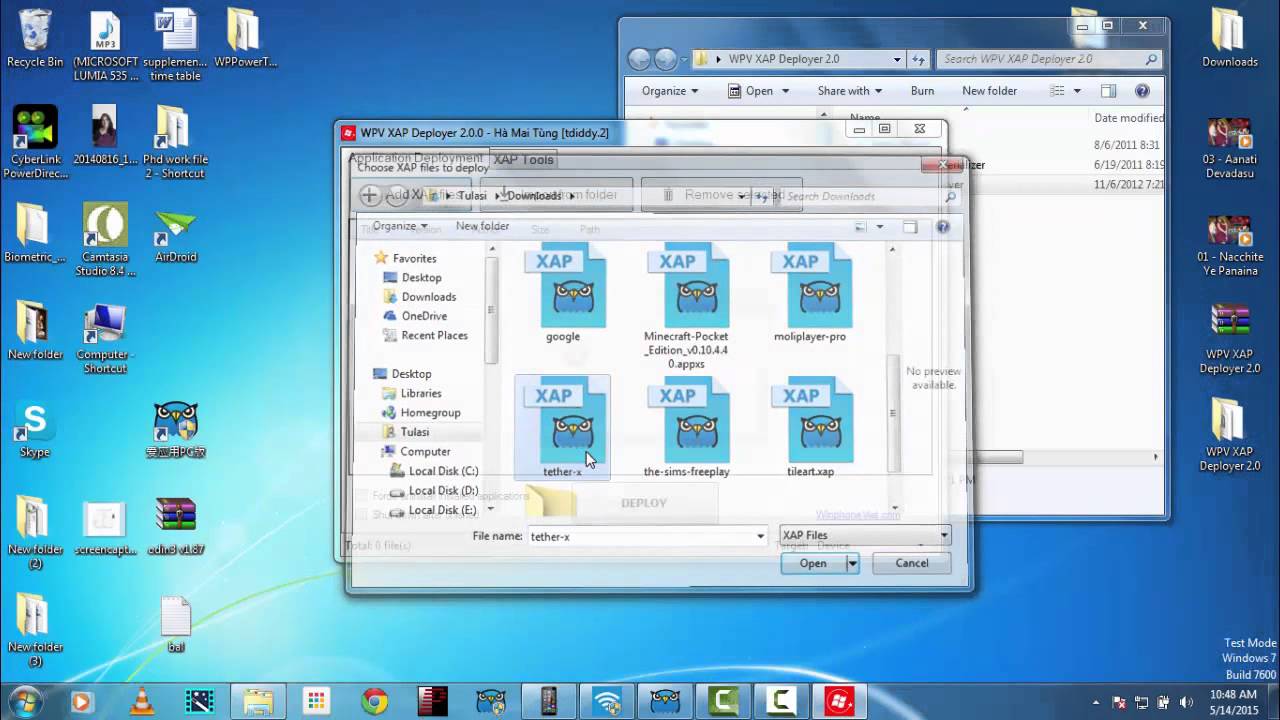Expand the File name history dropdown
Image resolution: width=1280 pixels, height=720 pixels.
pos(760,537)
